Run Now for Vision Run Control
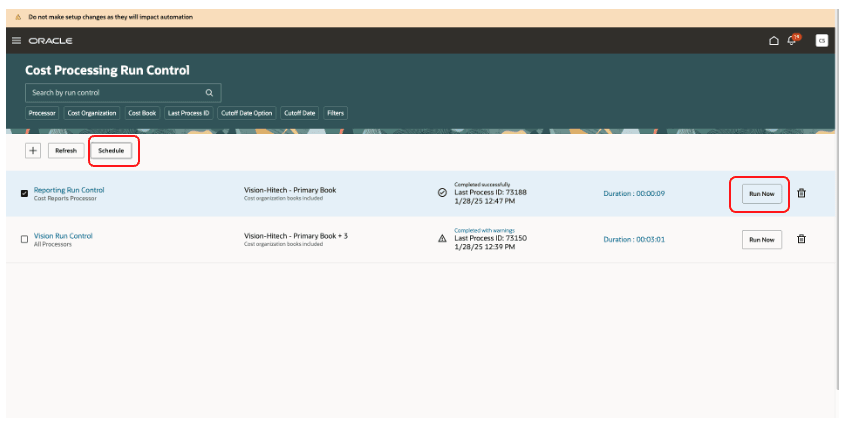The height and width of the screenshot is (442, 862). coord(761,240)
